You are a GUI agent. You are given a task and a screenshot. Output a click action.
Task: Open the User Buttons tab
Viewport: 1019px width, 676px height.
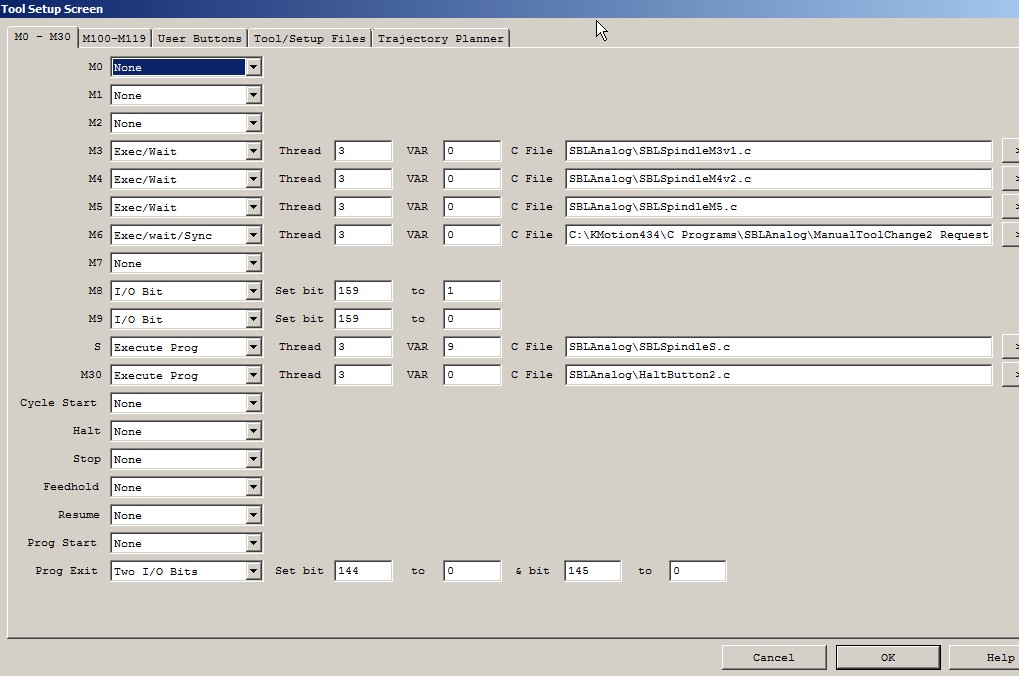199,38
